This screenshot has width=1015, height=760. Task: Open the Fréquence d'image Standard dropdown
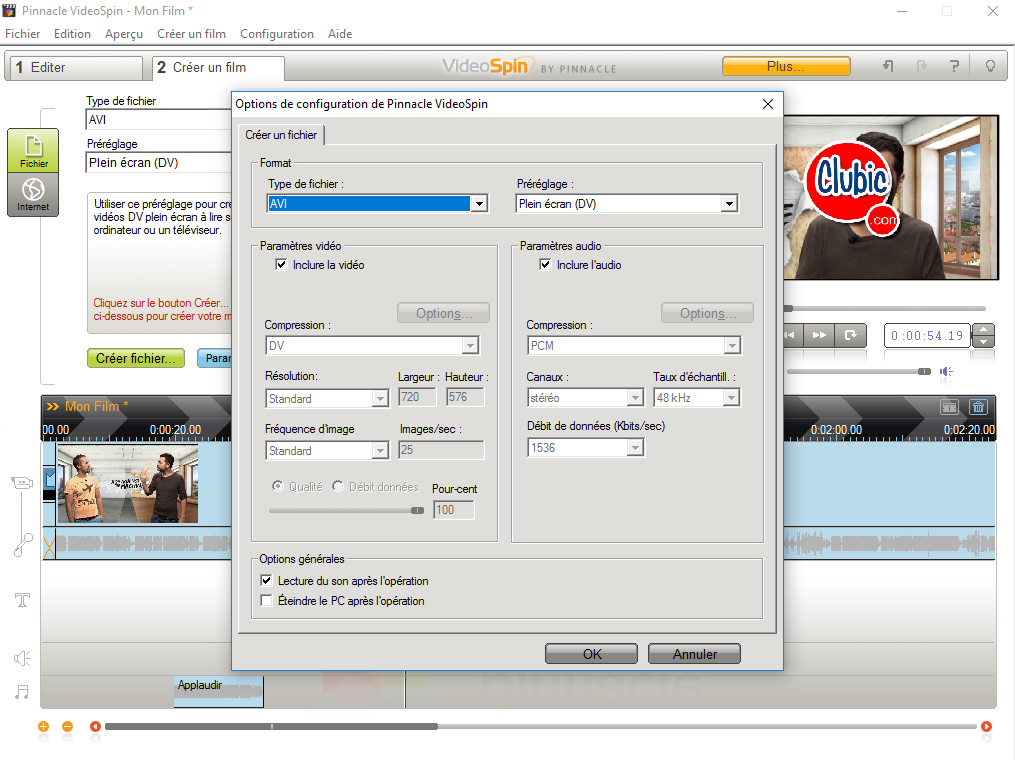[381, 451]
